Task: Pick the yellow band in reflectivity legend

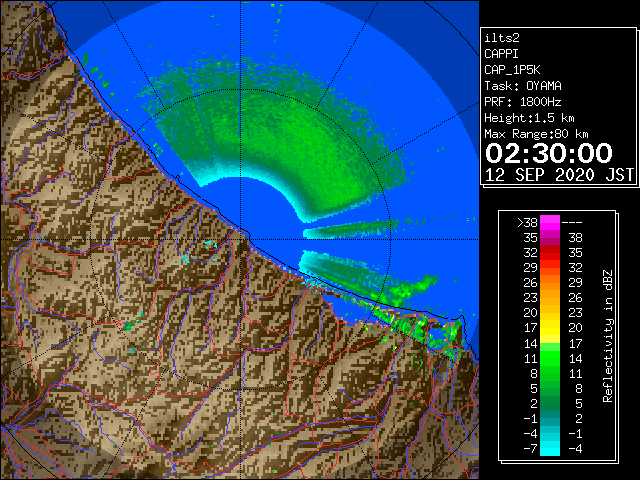Action: click(x=550, y=328)
